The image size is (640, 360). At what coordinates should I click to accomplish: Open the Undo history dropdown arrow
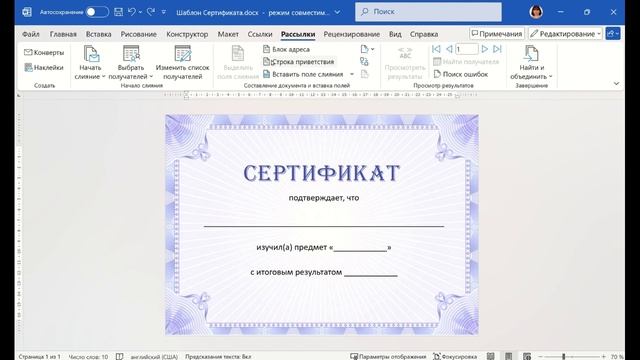tap(140, 12)
